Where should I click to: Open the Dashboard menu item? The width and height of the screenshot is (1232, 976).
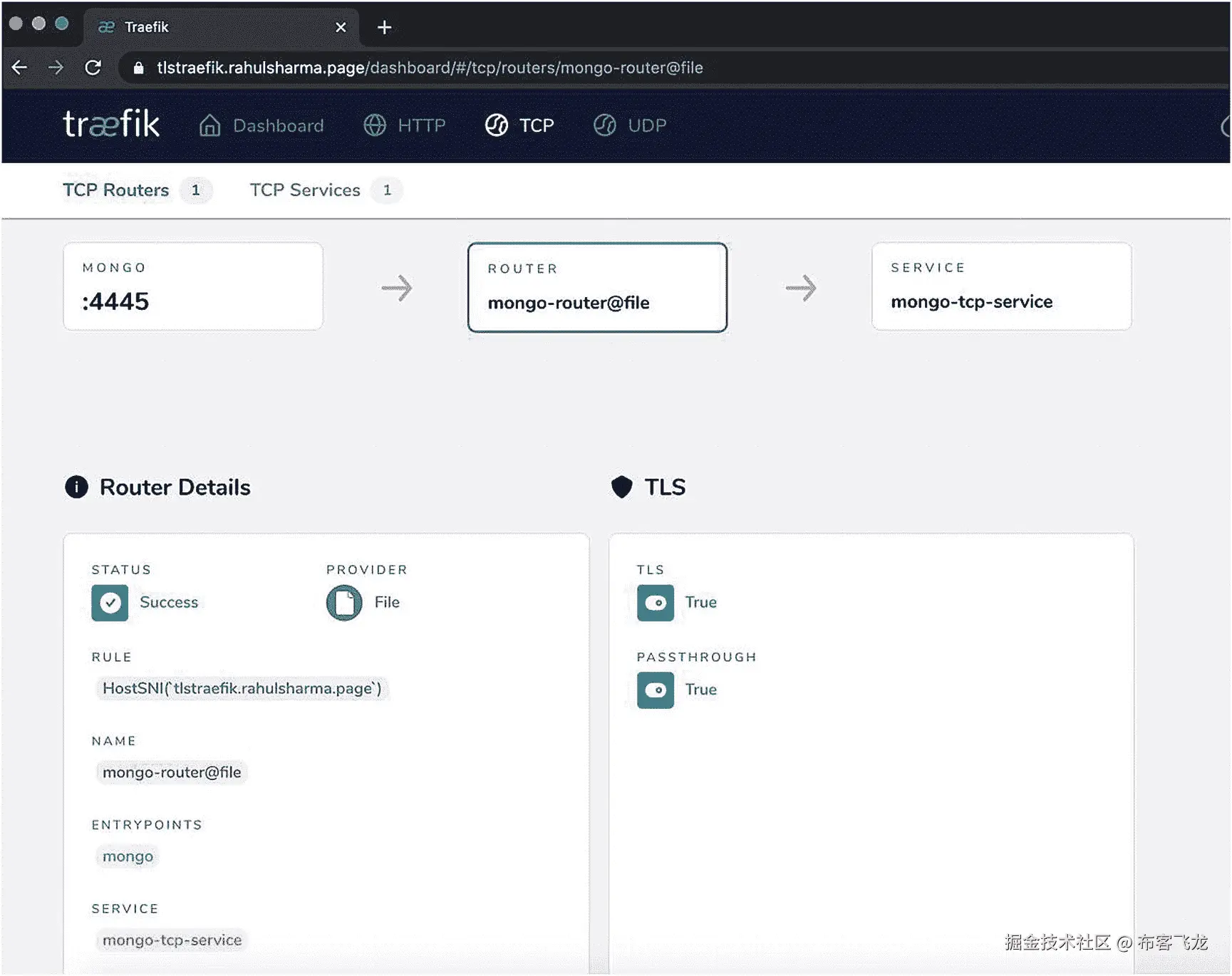[262, 125]
